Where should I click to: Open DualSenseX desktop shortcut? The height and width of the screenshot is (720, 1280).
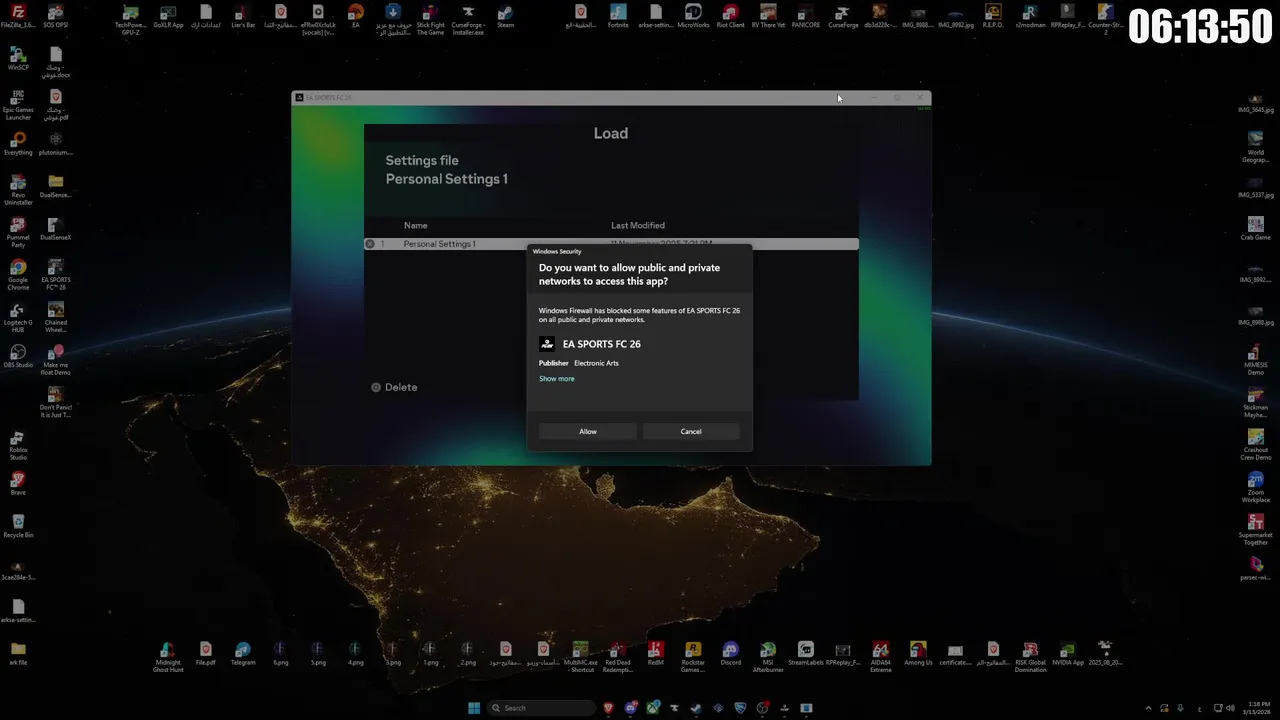pyautogui.click(x=56, y=229)
